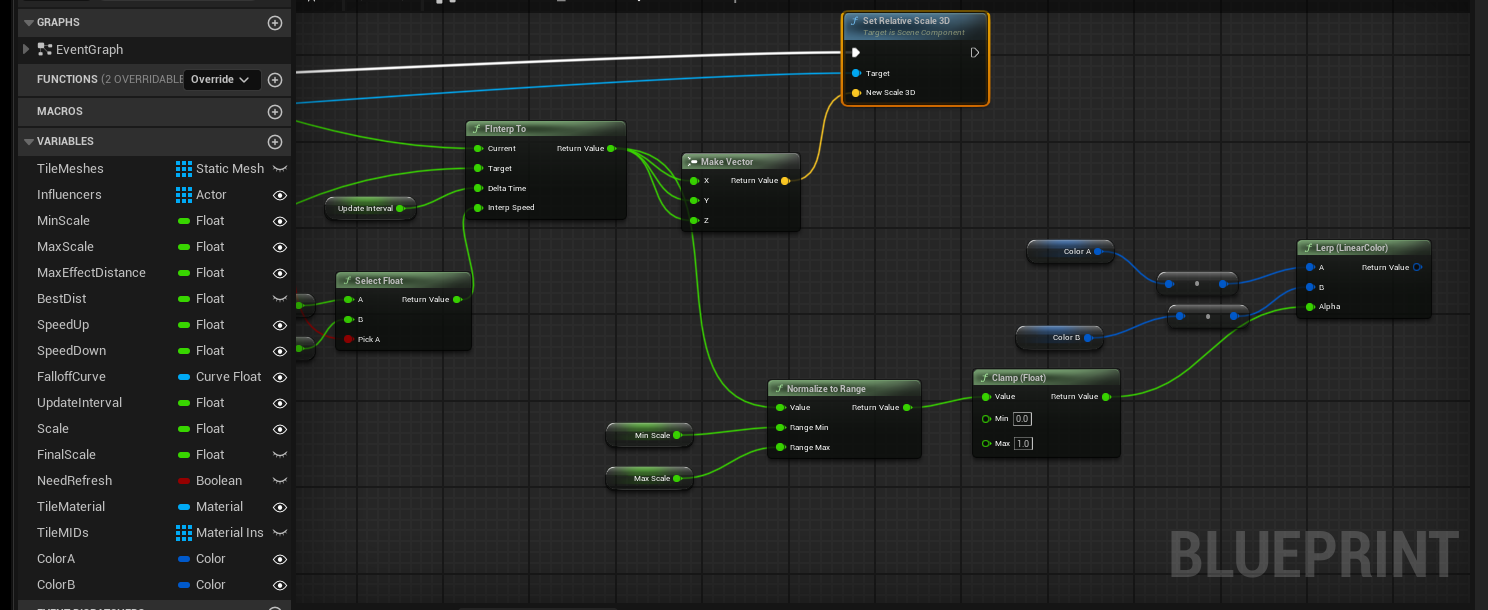
Task: Click the Lerp (LinearColor) node header
Action: click(x=1351, y=247)
